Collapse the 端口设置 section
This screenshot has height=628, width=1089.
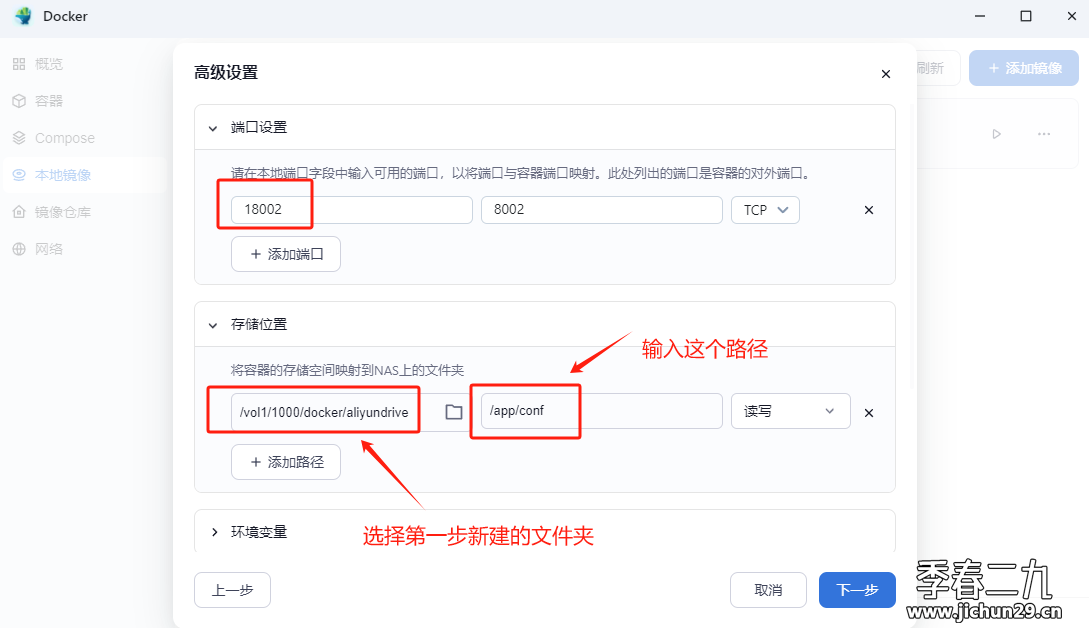tap(213, 128)
